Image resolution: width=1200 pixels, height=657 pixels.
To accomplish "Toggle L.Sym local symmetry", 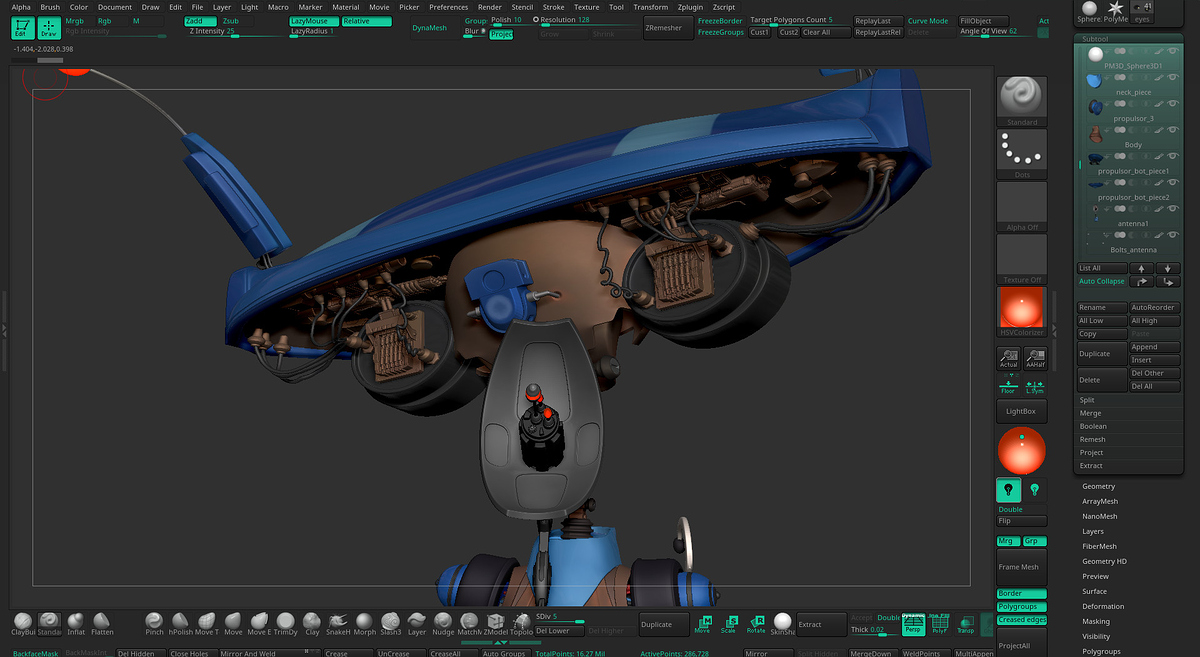I will tap(1034, 385).
